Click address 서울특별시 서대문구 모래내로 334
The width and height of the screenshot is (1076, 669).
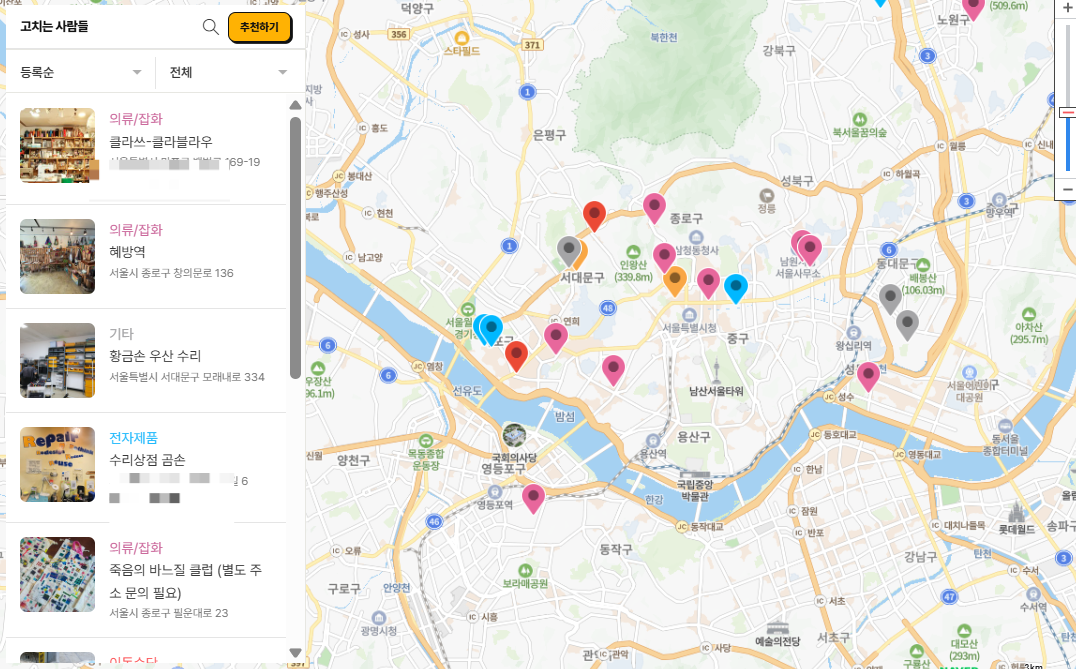tap(187, 377)
